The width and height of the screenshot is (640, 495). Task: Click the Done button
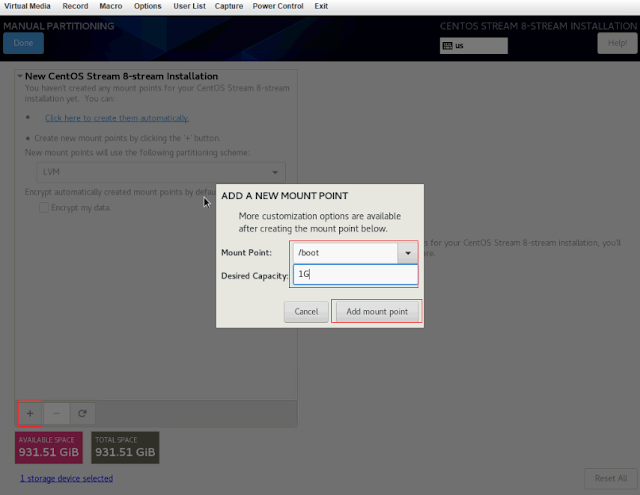pyautogui.click(x=23, y=43)
